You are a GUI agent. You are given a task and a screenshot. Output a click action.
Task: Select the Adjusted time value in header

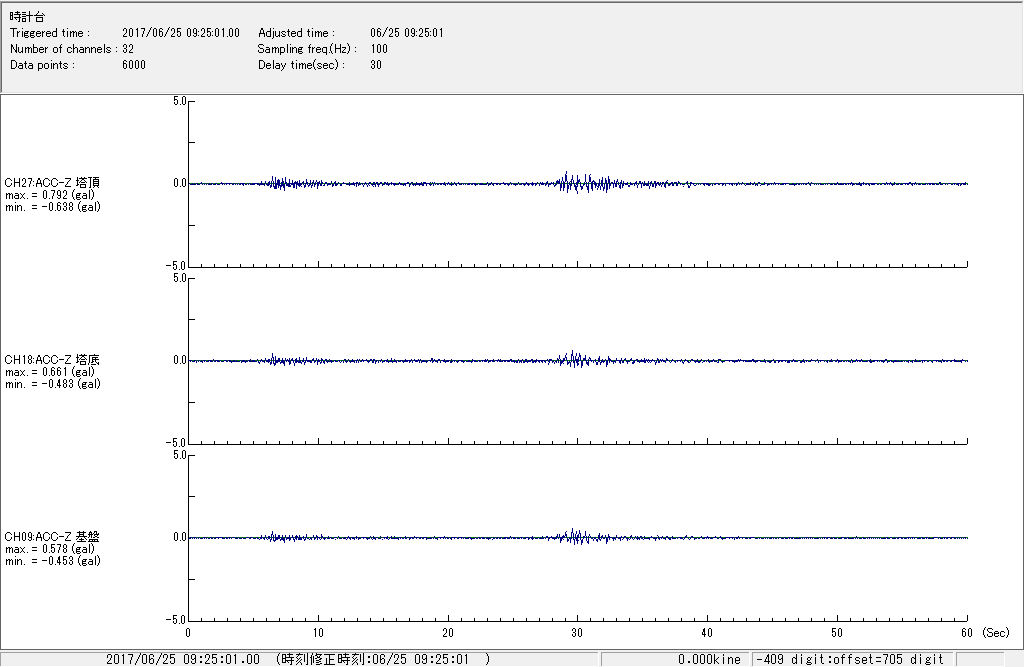406,33
